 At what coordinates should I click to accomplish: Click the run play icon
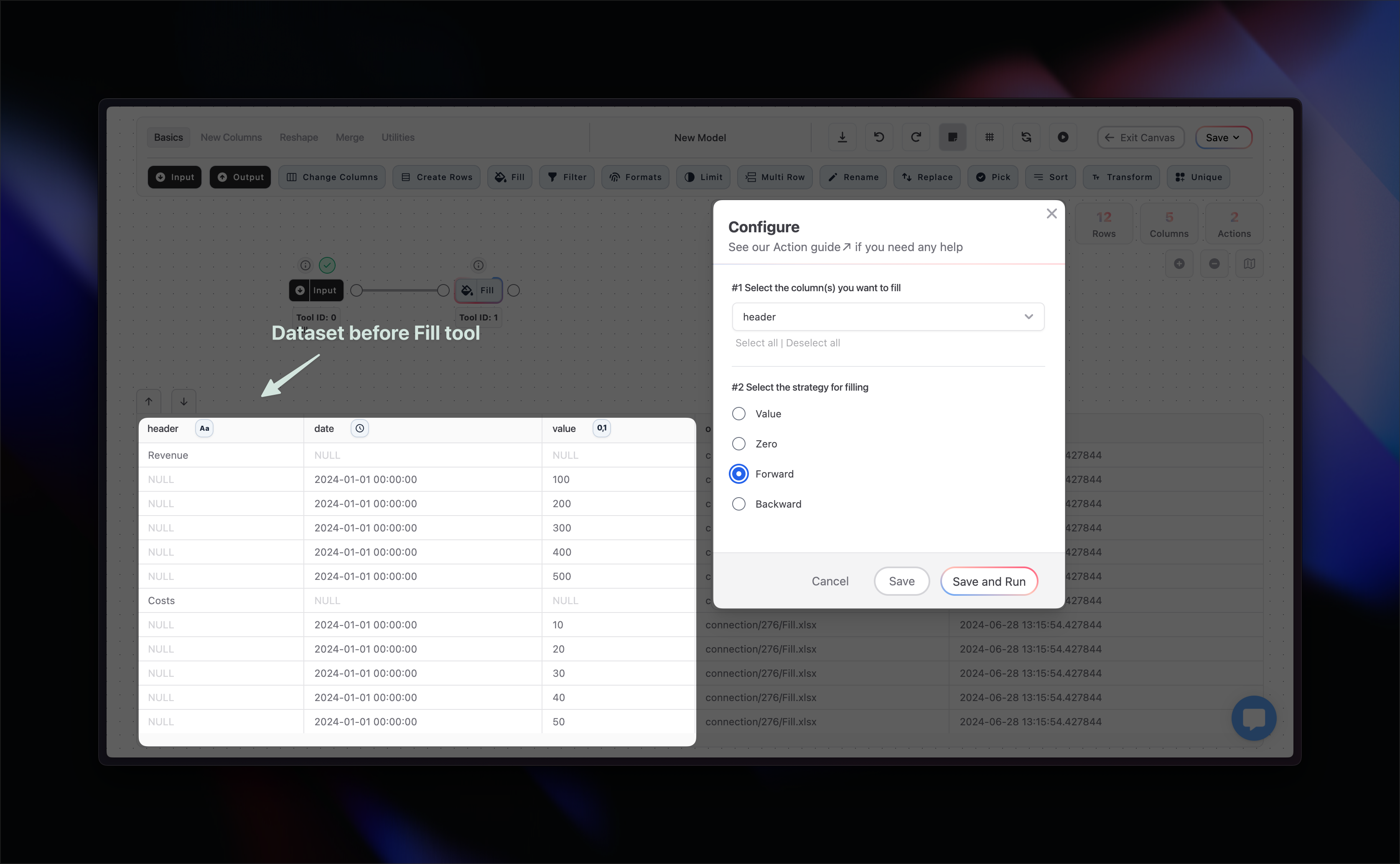[x=1063, y=137]
